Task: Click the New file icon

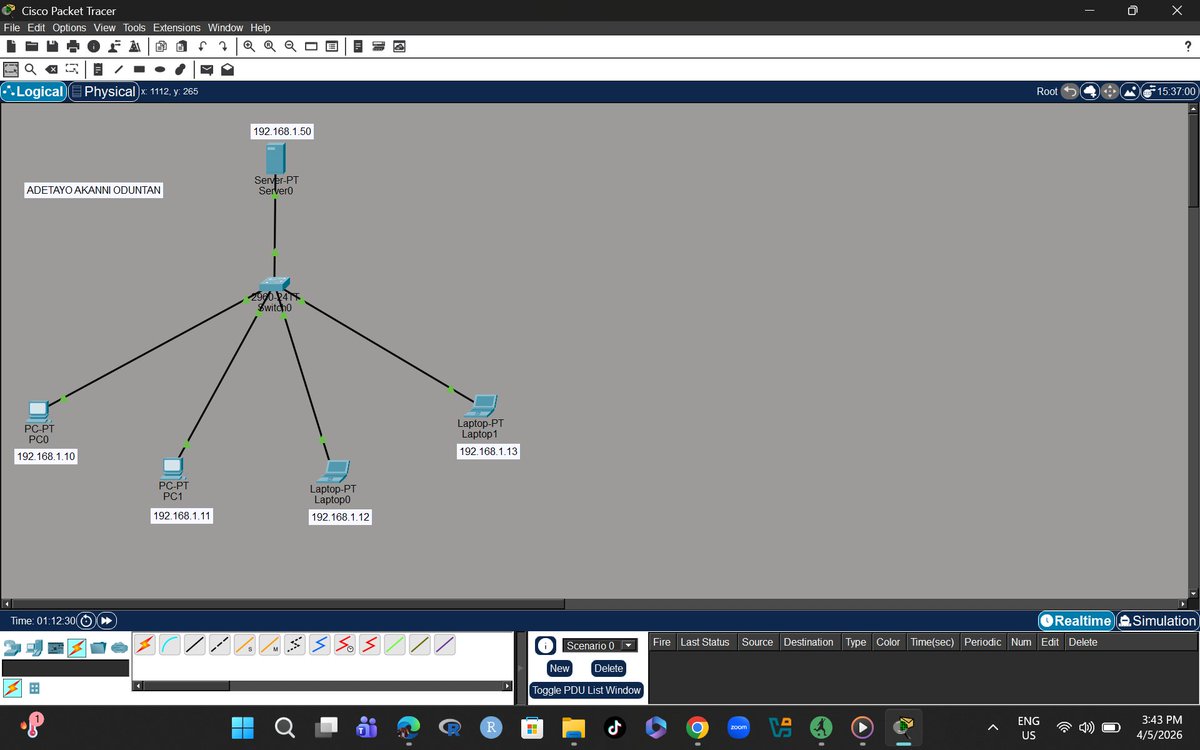Action: (x=11, y=46)
